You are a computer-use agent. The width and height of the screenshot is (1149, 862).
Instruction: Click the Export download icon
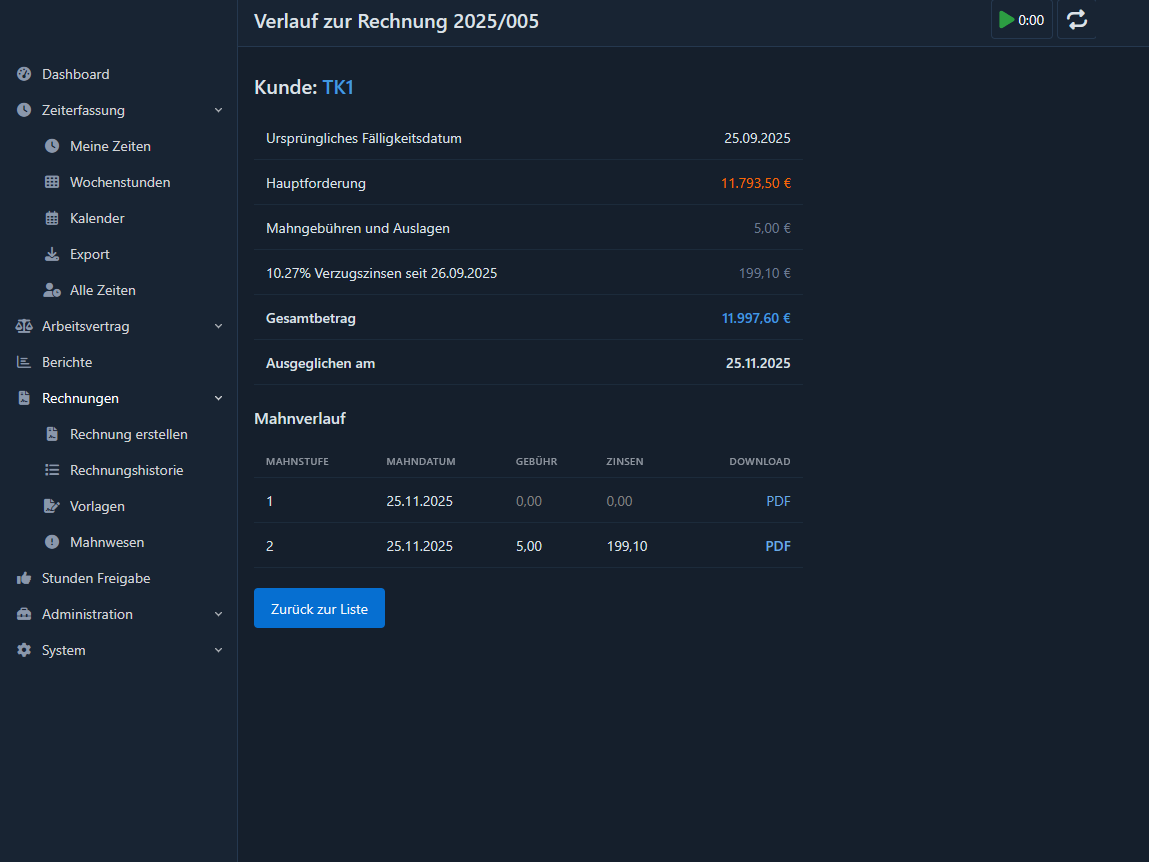[x=51, y=254]
